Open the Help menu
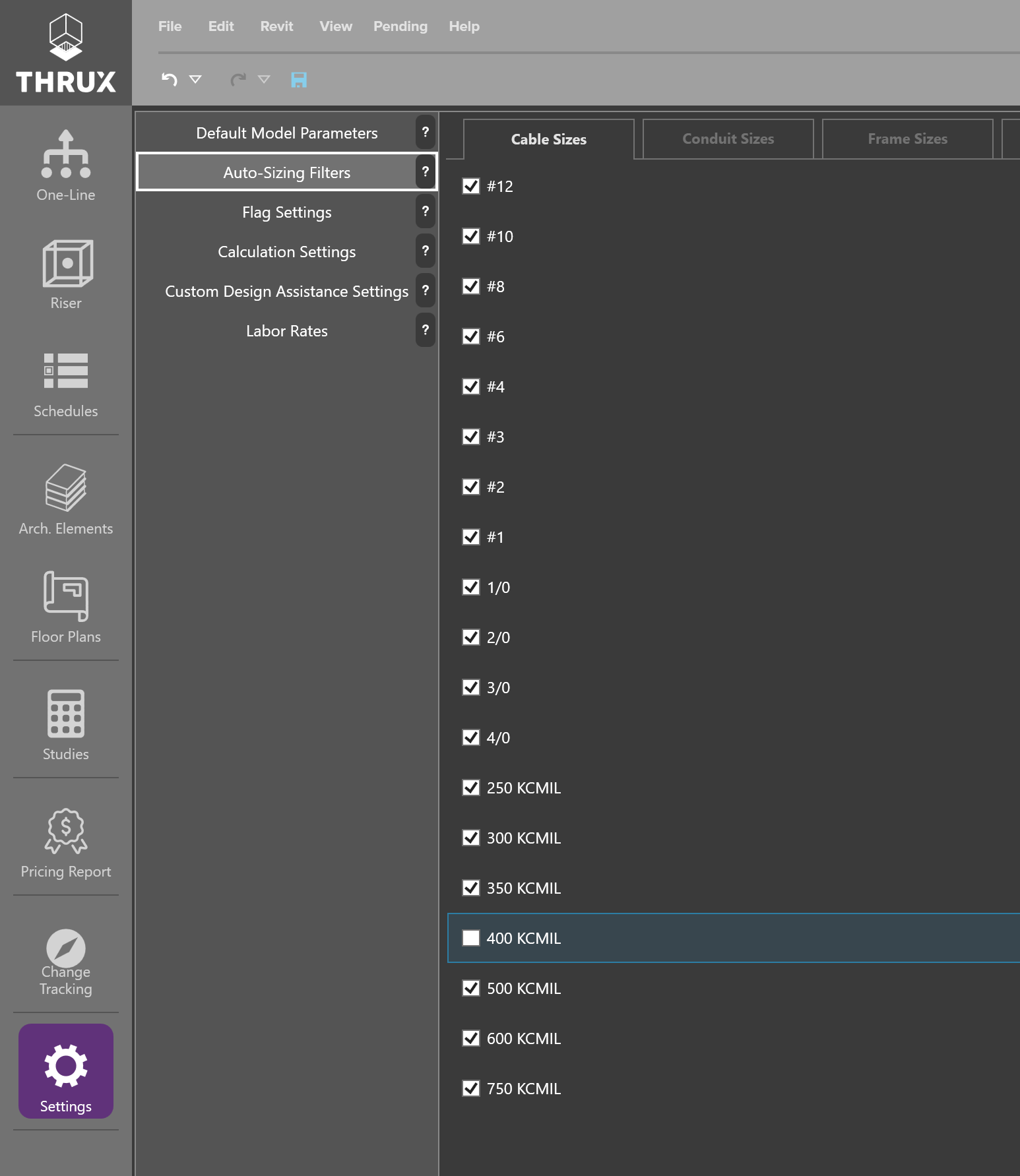The image size is (1020, 1176). [x=464, y=26]
